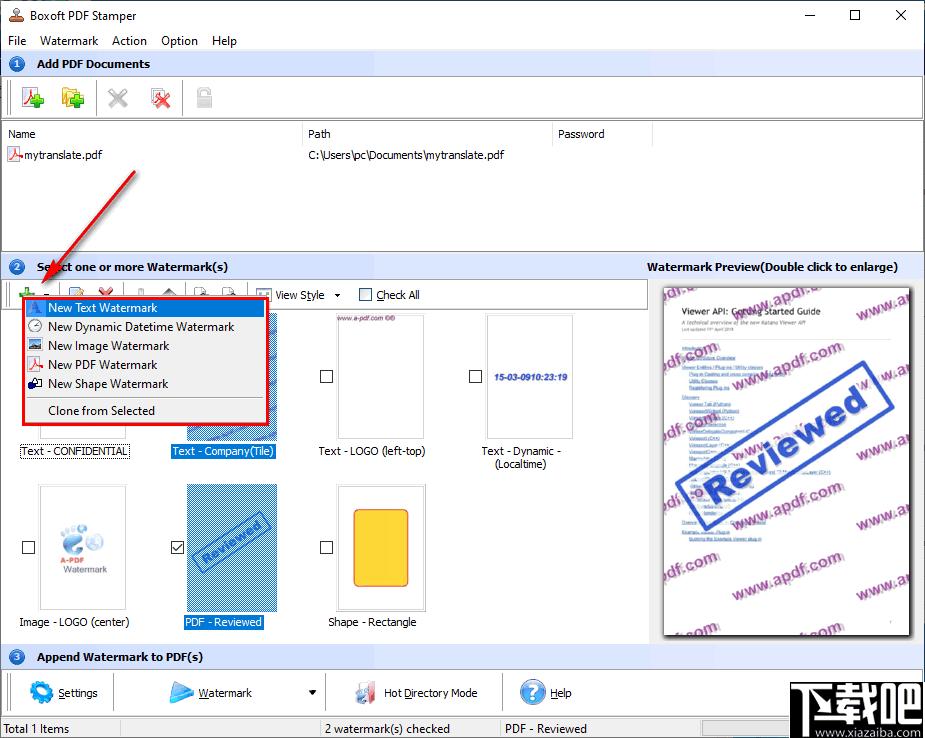Choose New Image Watermark
925x738 pixels.
145,345
